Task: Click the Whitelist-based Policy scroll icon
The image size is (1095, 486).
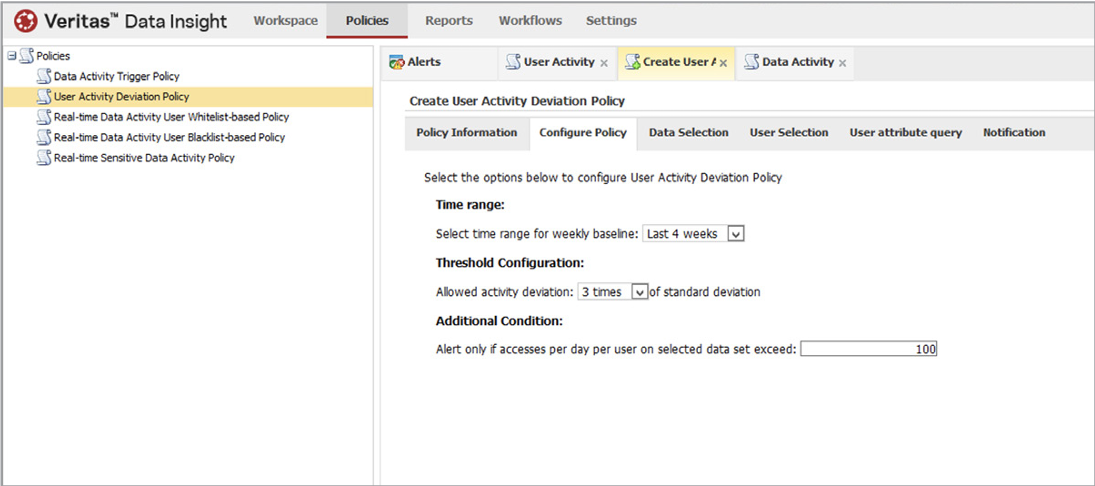Action: (44, 117)
